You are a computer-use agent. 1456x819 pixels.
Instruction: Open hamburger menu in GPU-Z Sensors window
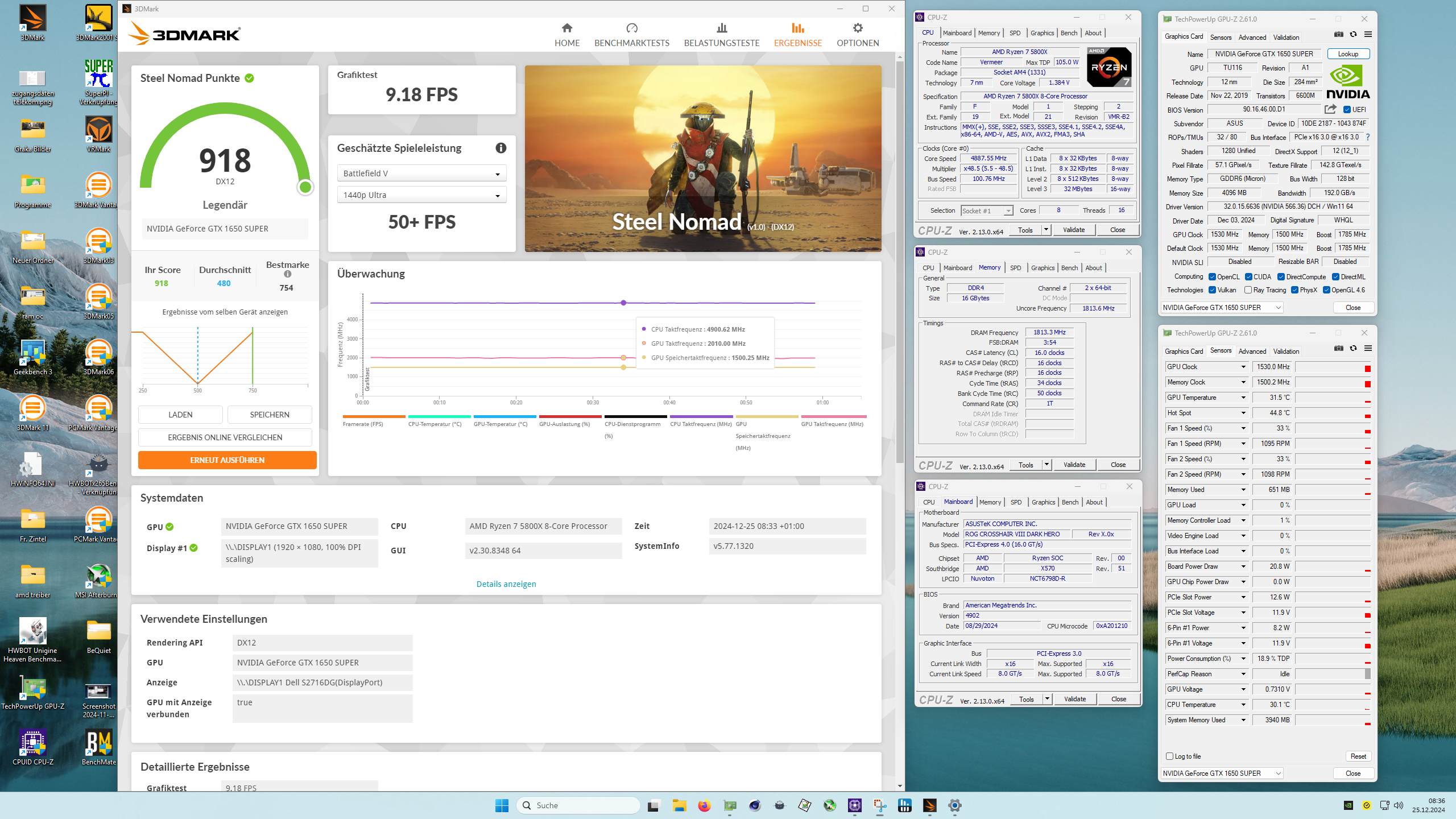[x=1368, y=349]
